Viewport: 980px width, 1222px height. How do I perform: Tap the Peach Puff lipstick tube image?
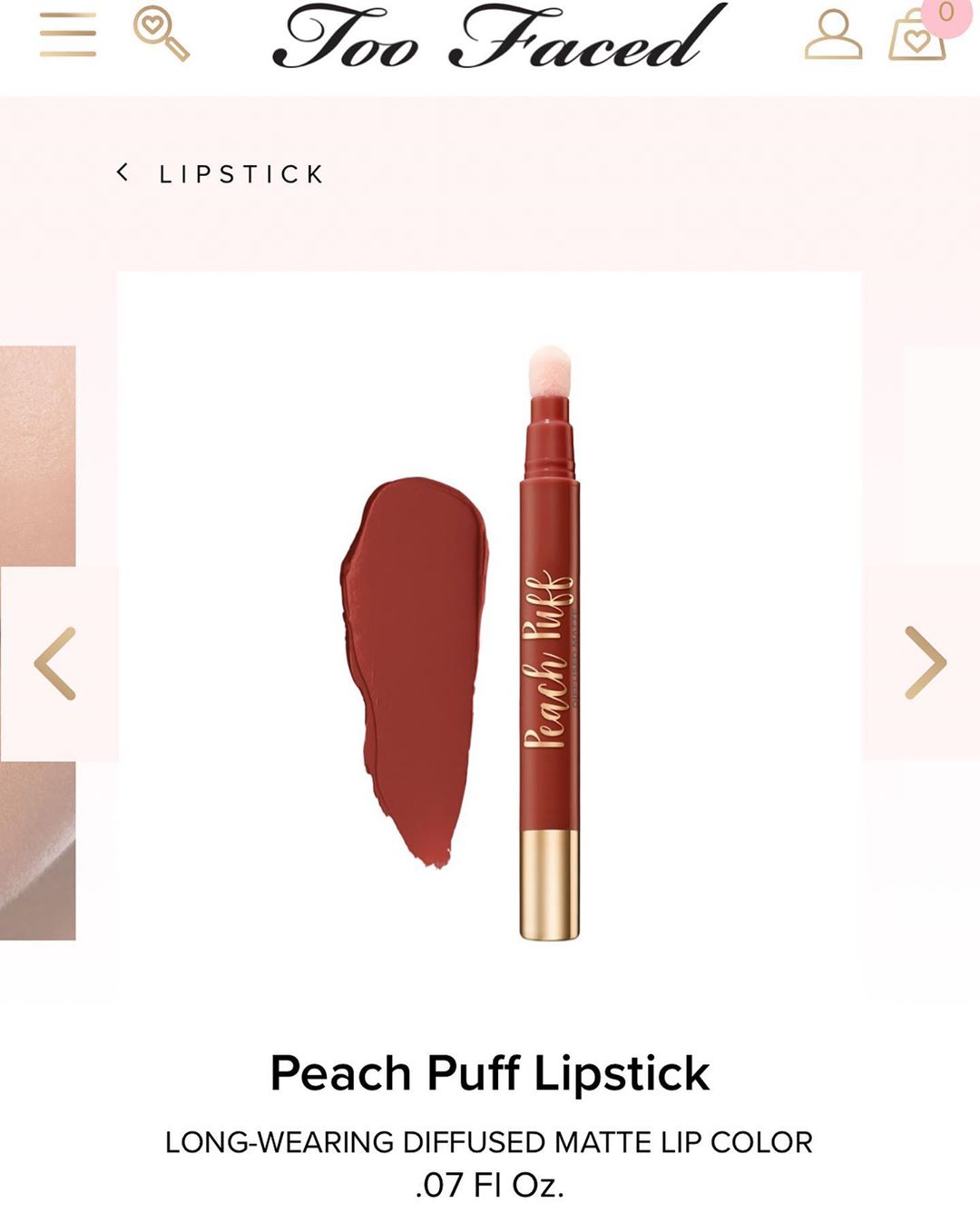[549, 642]
